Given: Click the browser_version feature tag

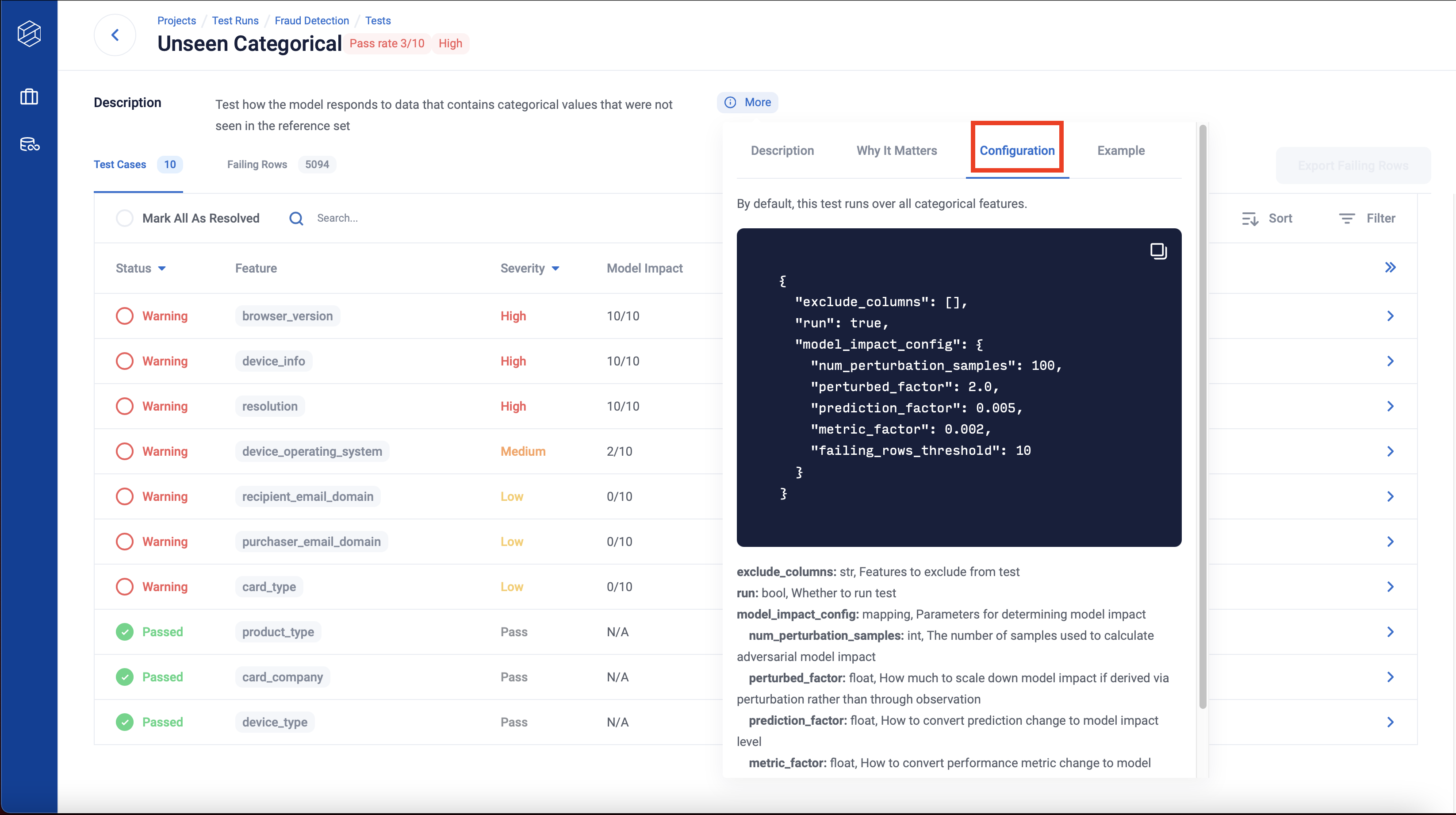Looking at the screenshot, I should [x=287, y=316].
